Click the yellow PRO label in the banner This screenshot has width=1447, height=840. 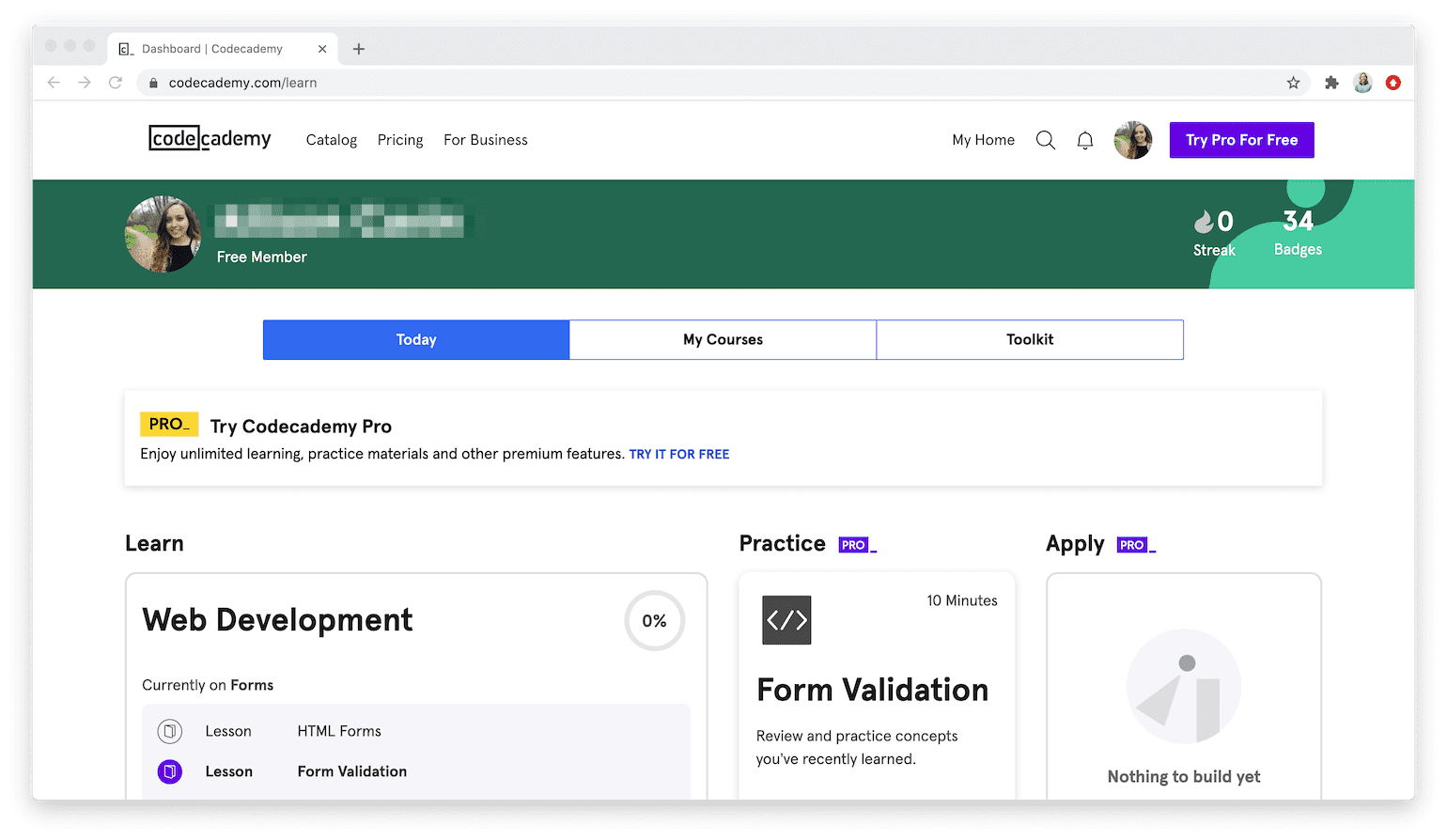coord(169,425)
